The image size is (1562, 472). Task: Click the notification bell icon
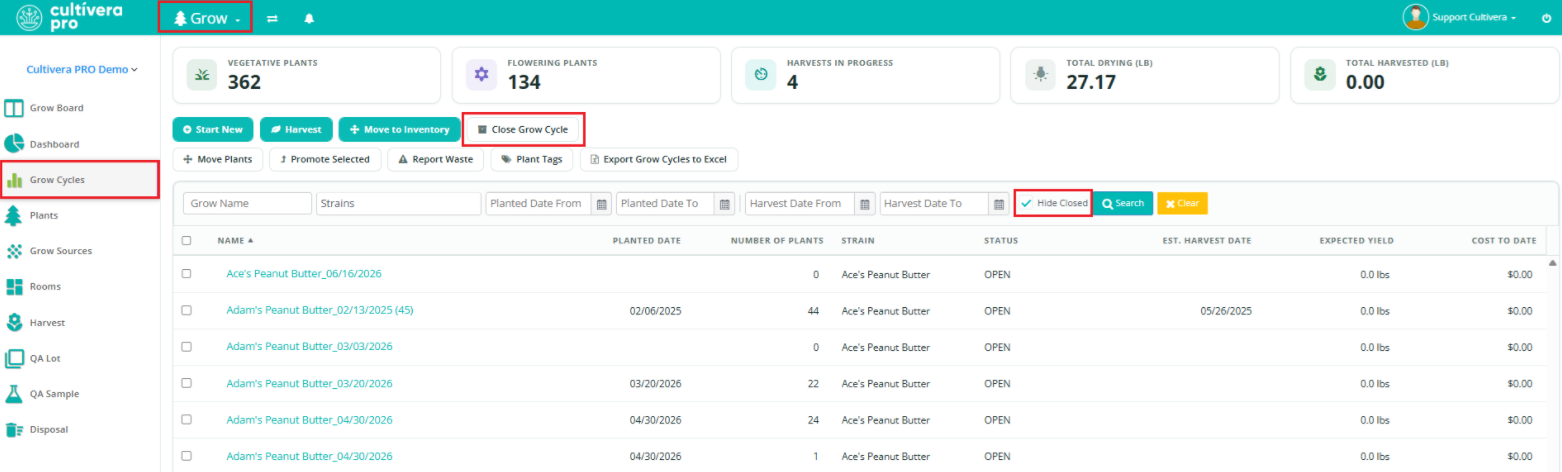(309, 18)
